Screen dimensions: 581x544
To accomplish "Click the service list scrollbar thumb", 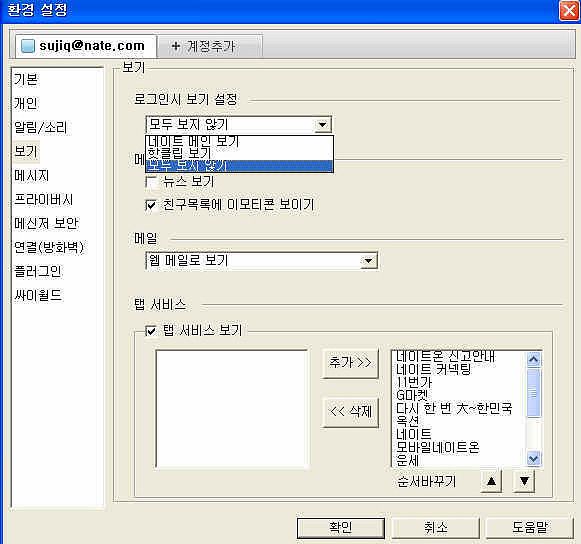I will pos(534,392).
